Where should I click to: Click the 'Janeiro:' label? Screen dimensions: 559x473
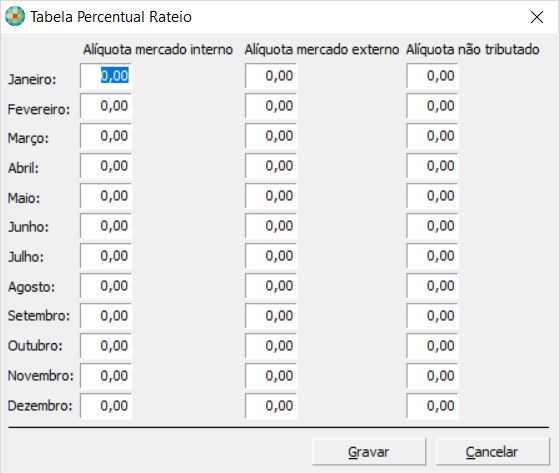pyautogui.click(x=32, y=79)
